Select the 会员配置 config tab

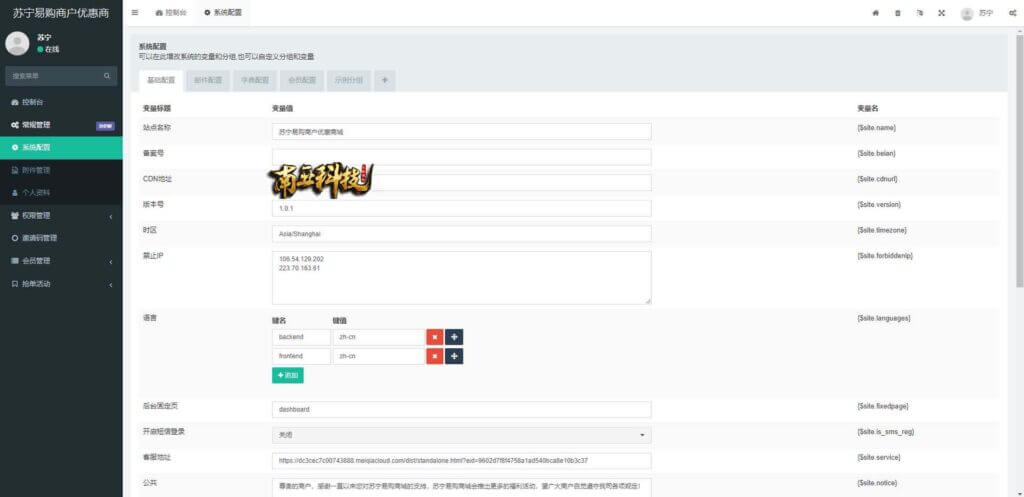pos(302,80)
